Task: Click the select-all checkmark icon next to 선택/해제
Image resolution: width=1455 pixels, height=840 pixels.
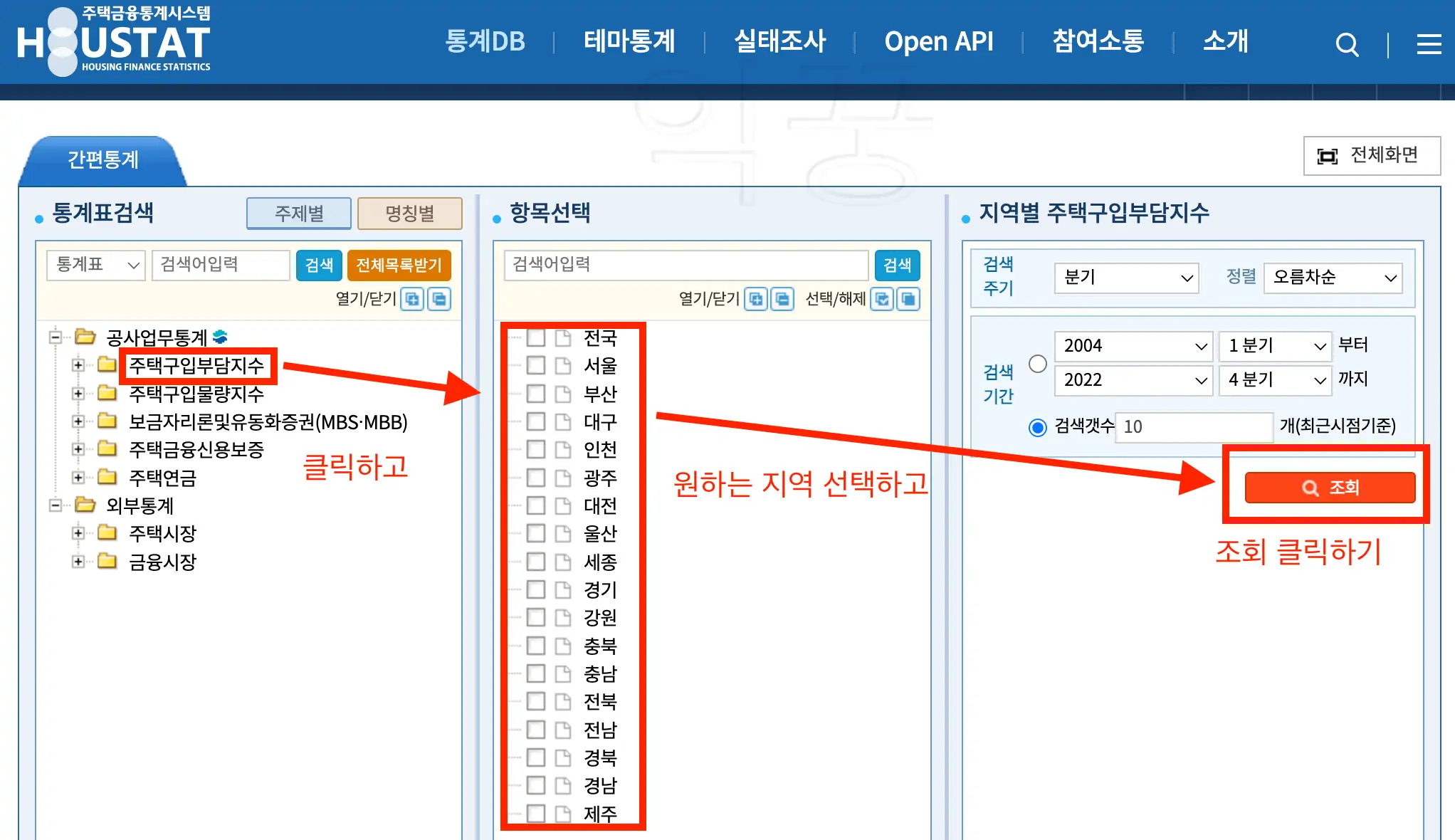Action: (x=883, y=299)
